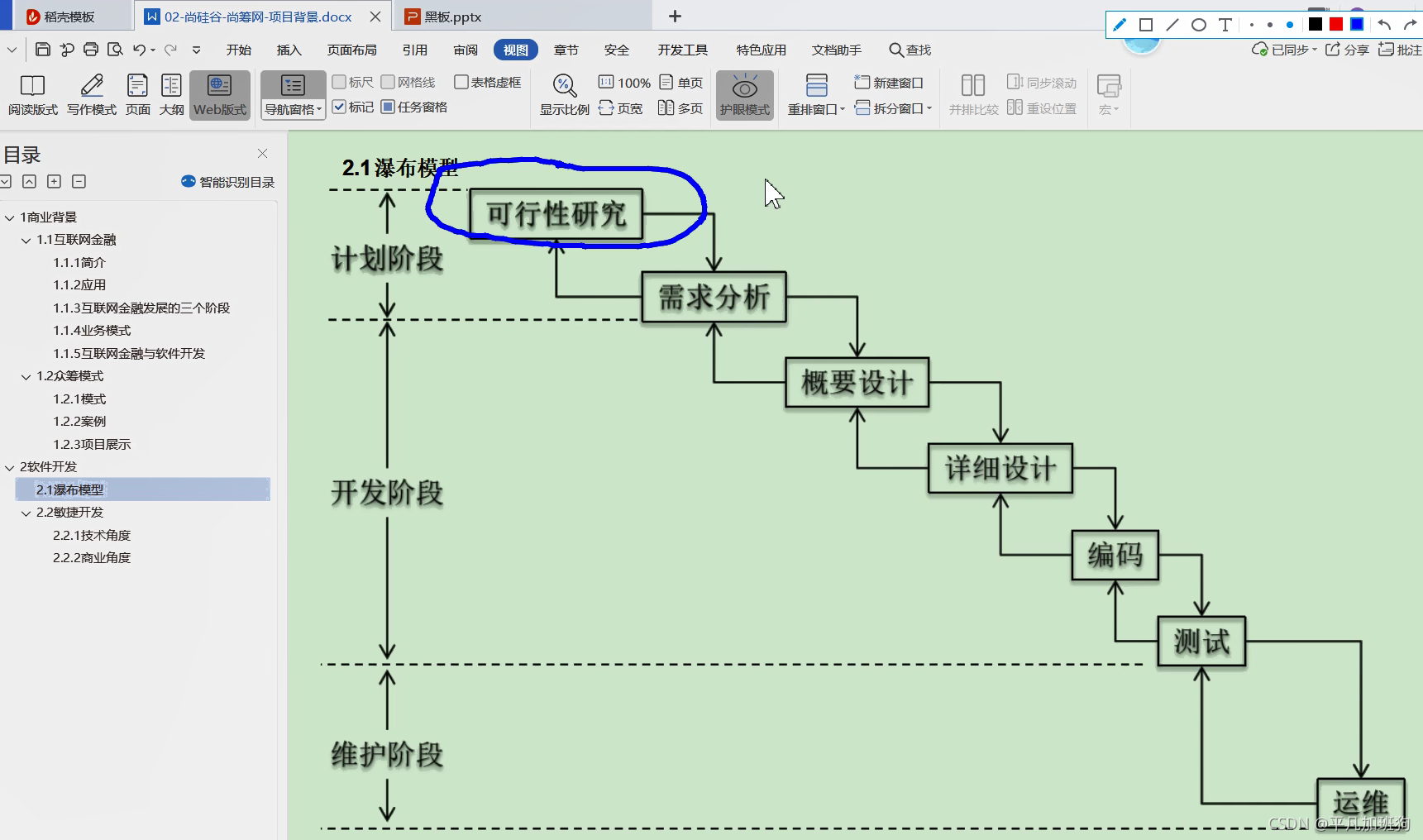Pick red pen color swatch
Screen dimensions: 1423x840
pyautogui.click(x=1336, y=24)
